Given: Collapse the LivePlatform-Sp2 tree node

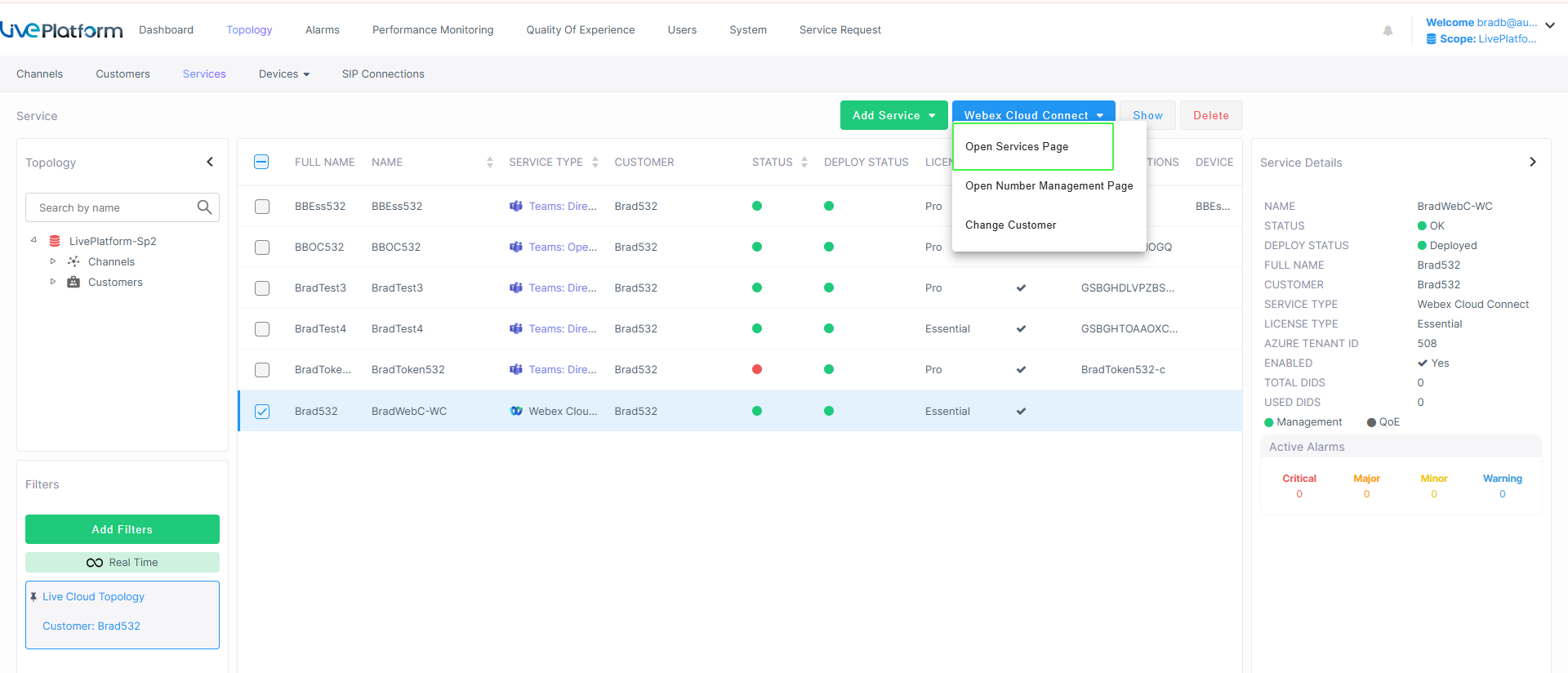Looking at the screenshot, I should 33,241.
